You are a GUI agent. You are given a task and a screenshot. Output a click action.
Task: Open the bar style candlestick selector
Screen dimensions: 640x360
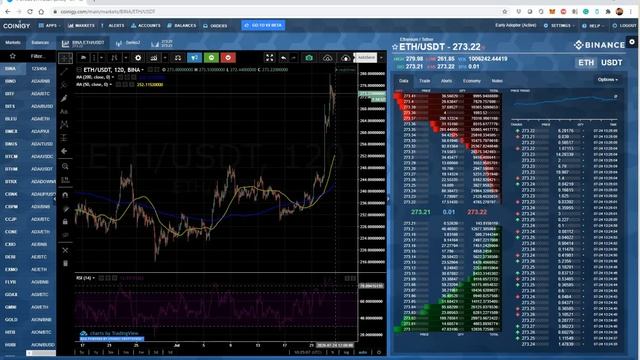[x=114, y=58]
